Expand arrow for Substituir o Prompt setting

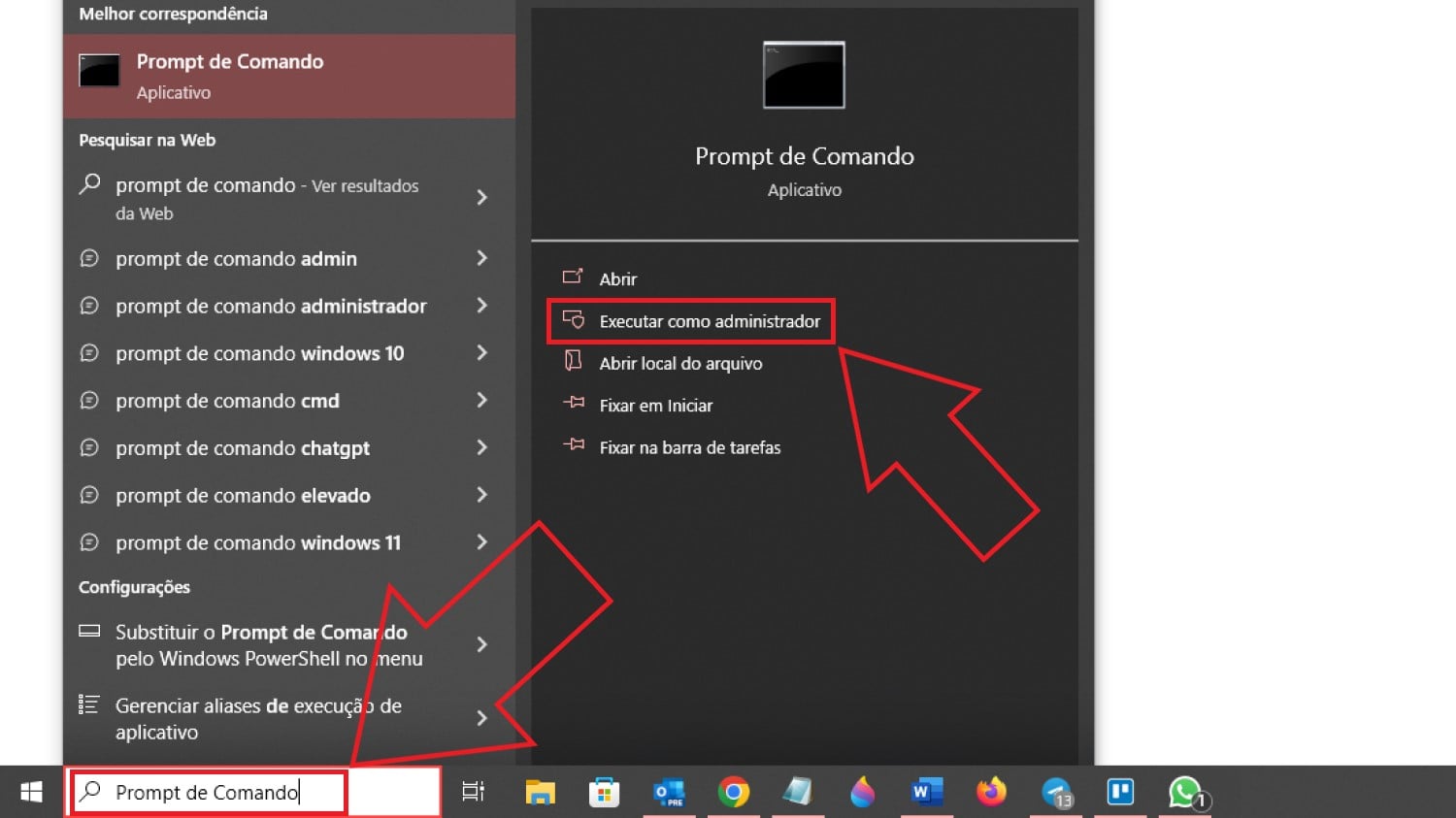pos(482,644)
